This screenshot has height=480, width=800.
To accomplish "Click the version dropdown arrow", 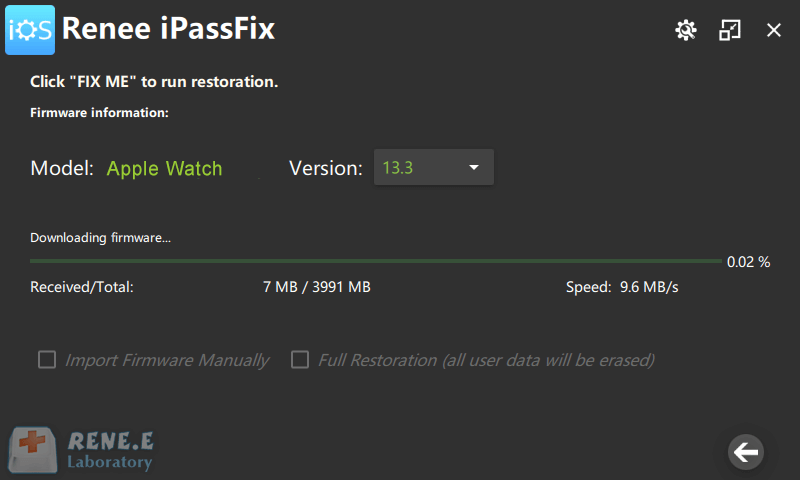I will click(474, 168).
